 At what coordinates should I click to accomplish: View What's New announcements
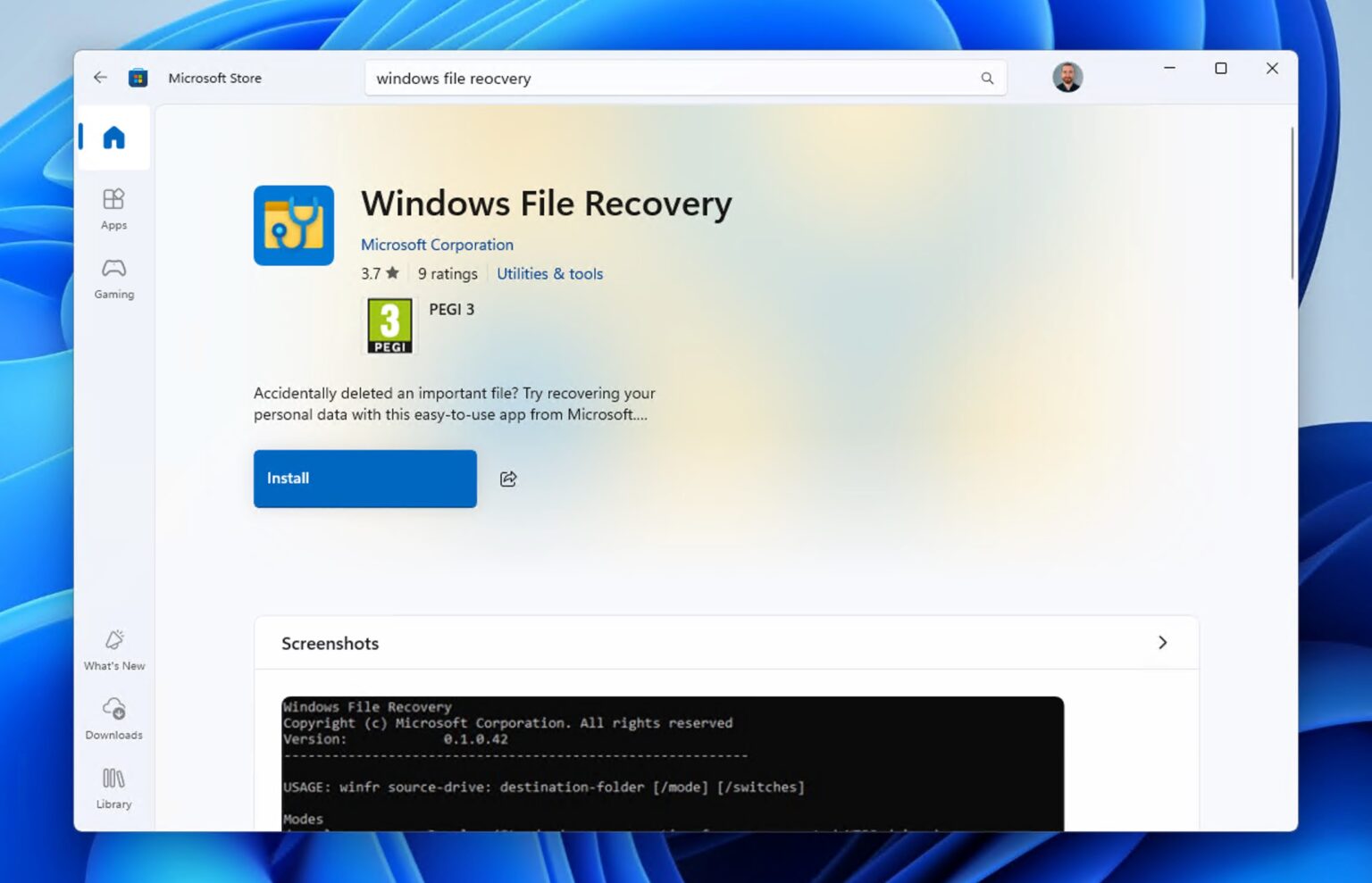[113, 649]
